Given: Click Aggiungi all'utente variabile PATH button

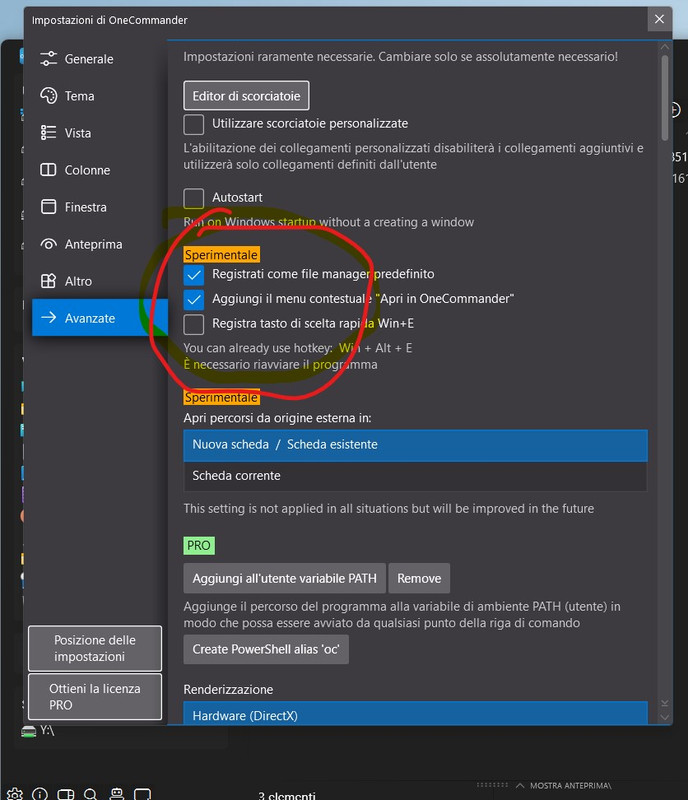Looking at the screenshot, I should pos(284,578).
